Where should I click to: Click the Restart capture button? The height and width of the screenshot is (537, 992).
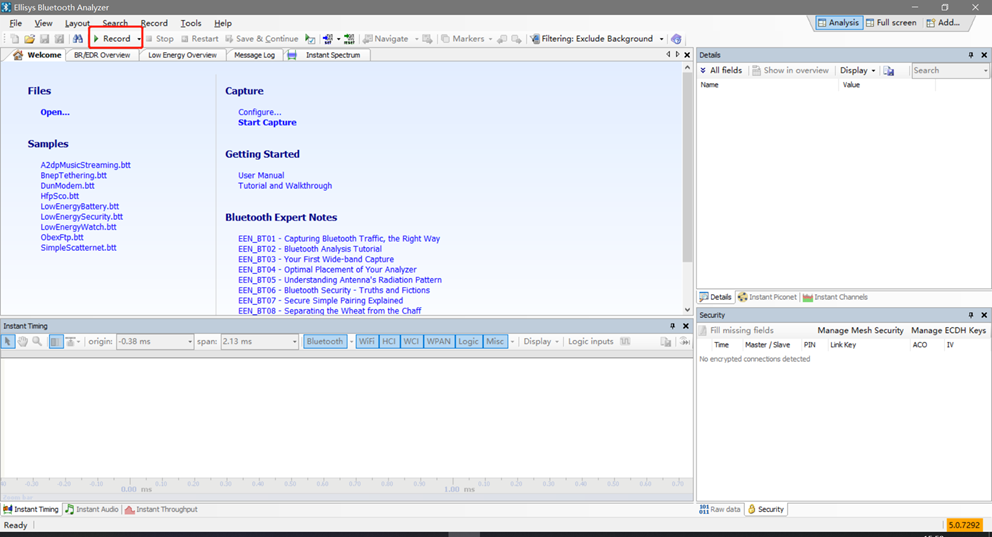[x=199, y=39]
